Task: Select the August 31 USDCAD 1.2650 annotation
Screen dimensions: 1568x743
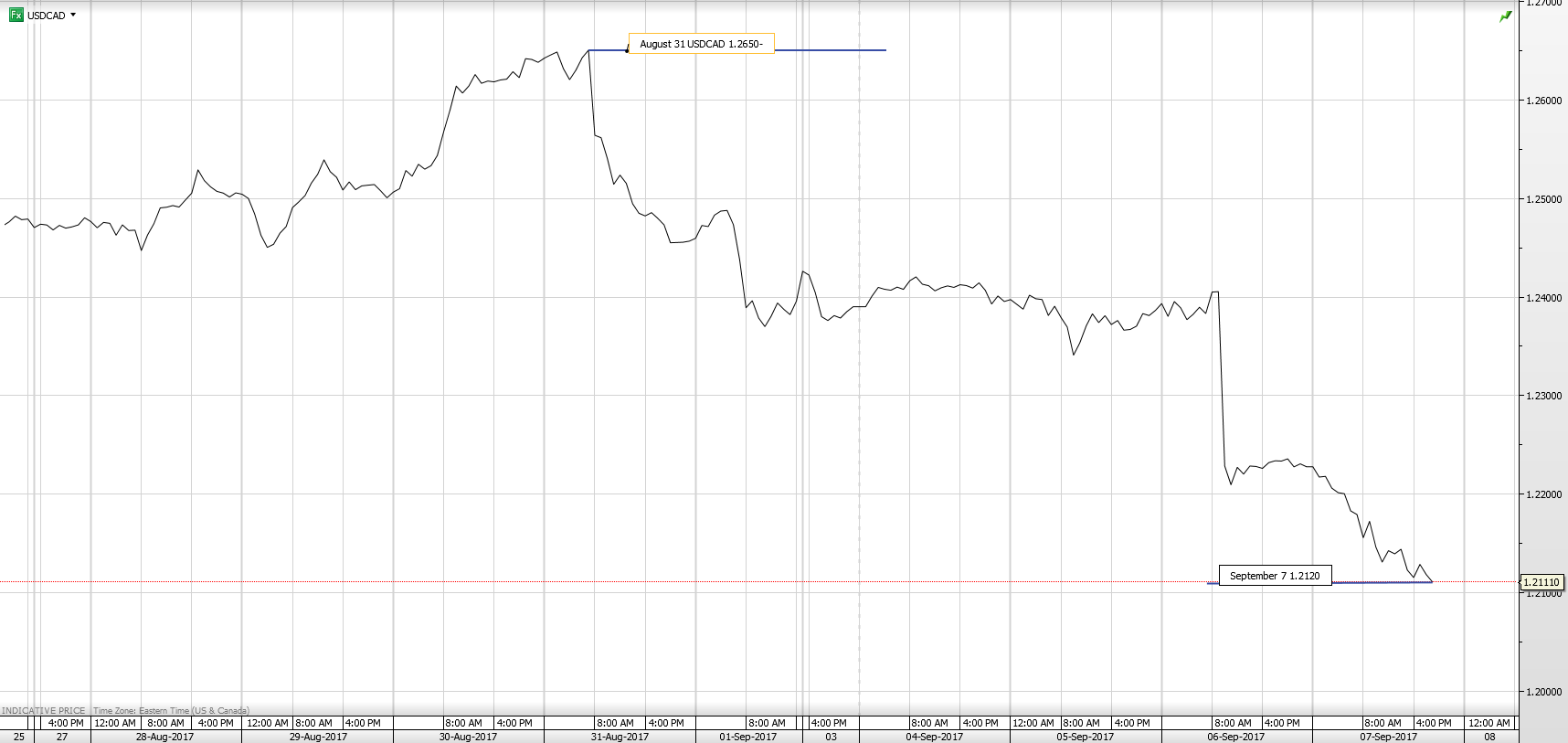Action: [x=701, y=44]
